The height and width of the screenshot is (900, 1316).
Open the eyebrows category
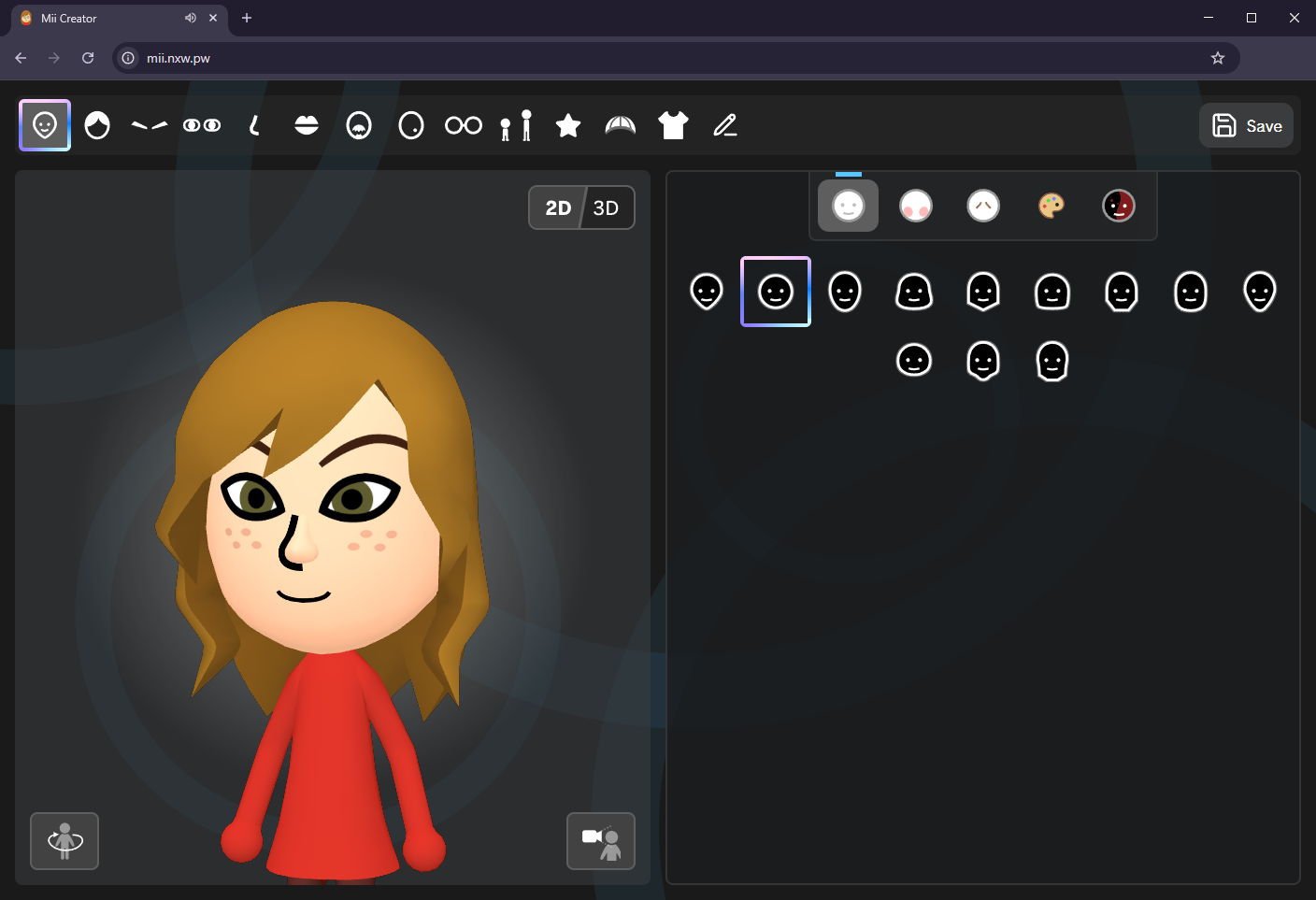point(150,125)
